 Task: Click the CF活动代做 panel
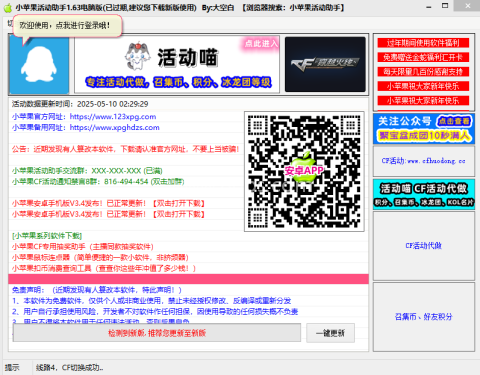click(424, 246)
